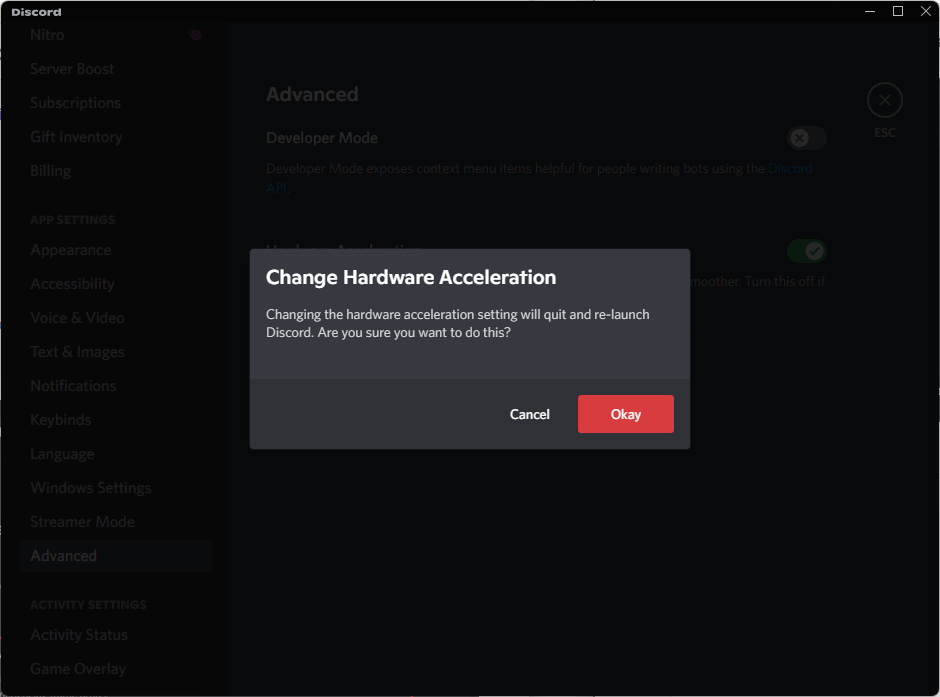This screenshot has height=697, width=940.
Task: Select Language settings
Action: [x=62, y=453]
